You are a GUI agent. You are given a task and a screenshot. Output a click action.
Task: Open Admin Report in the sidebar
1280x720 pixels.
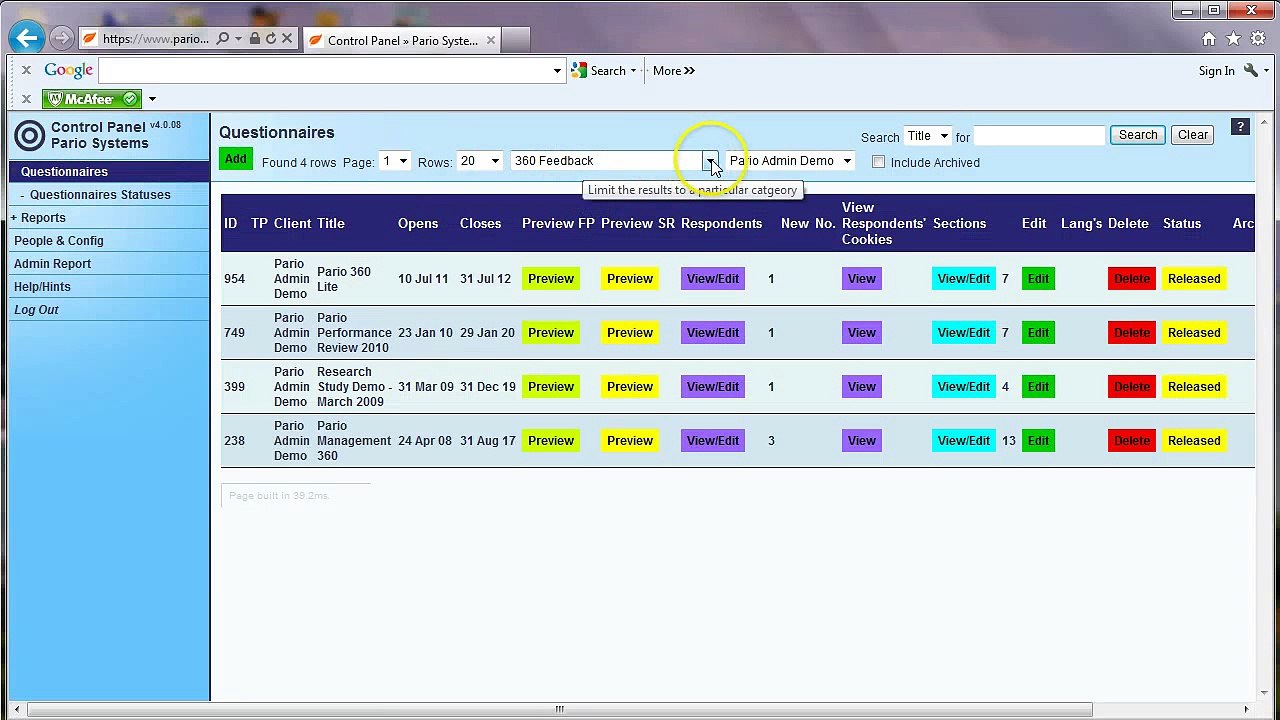[x=52, y=263]
